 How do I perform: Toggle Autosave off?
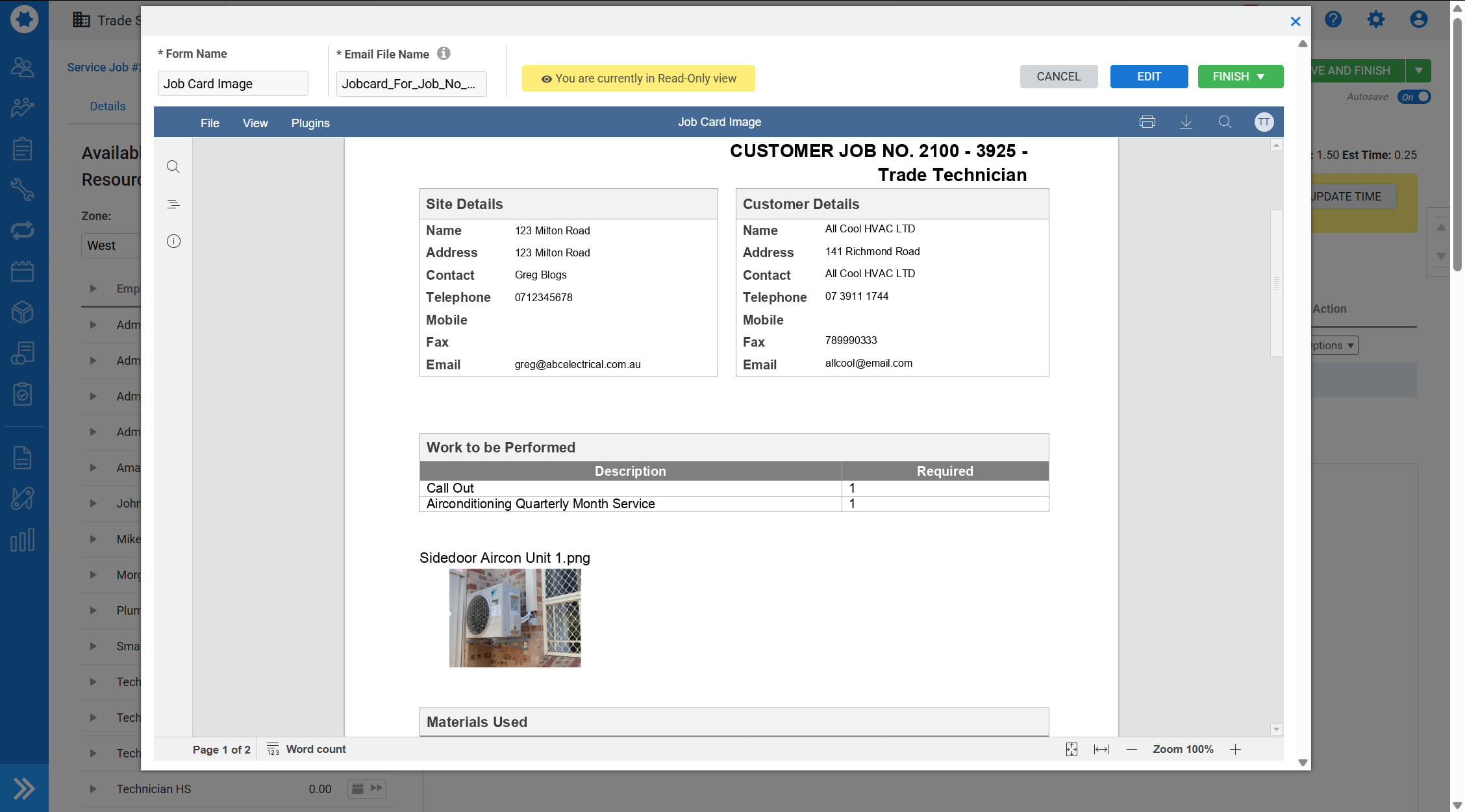pos(1415,97)
